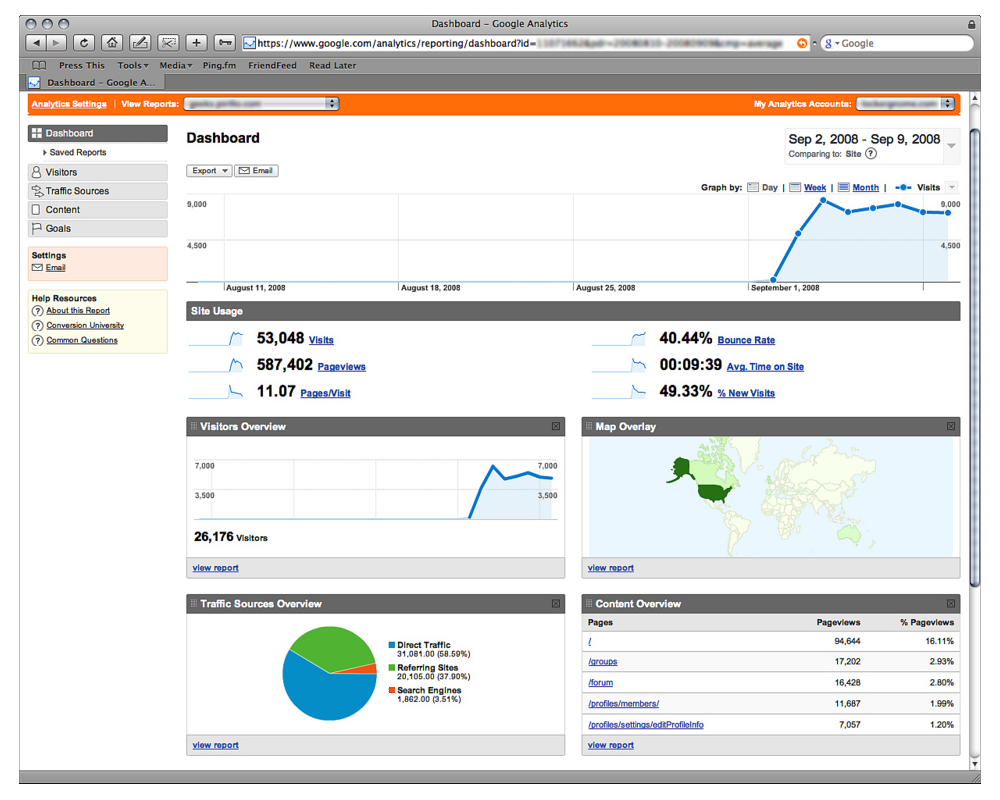
Task: Click the Email link under Settings
Action: point(55,268)
